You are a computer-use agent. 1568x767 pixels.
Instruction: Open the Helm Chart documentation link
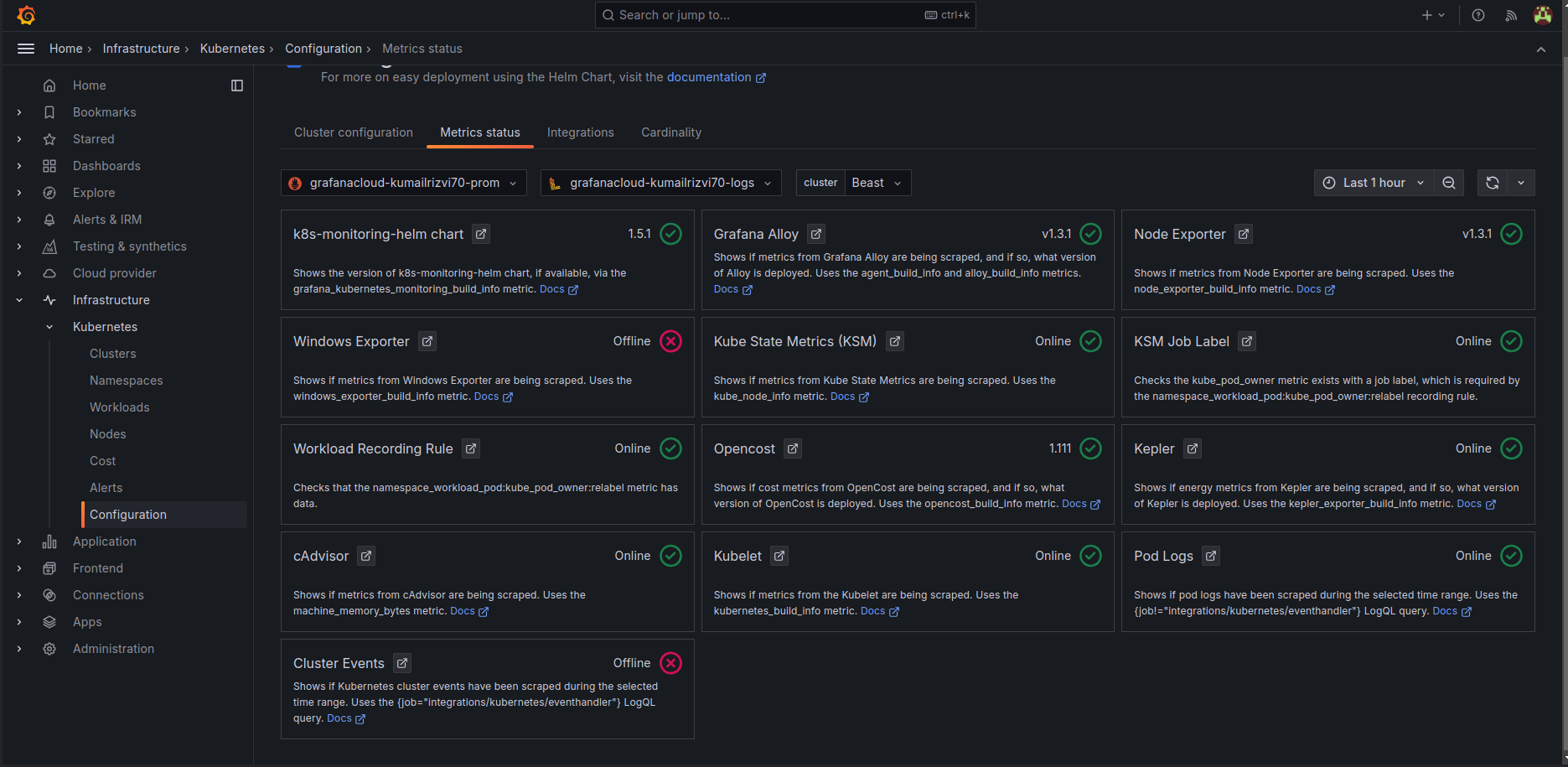(x=709, y=77)
